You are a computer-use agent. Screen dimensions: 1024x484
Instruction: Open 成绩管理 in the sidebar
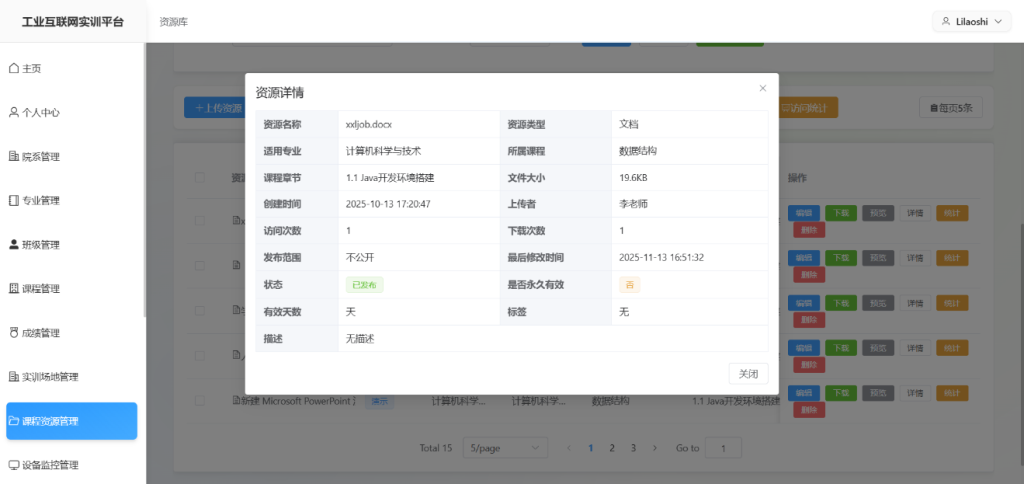tap(40, 332)
